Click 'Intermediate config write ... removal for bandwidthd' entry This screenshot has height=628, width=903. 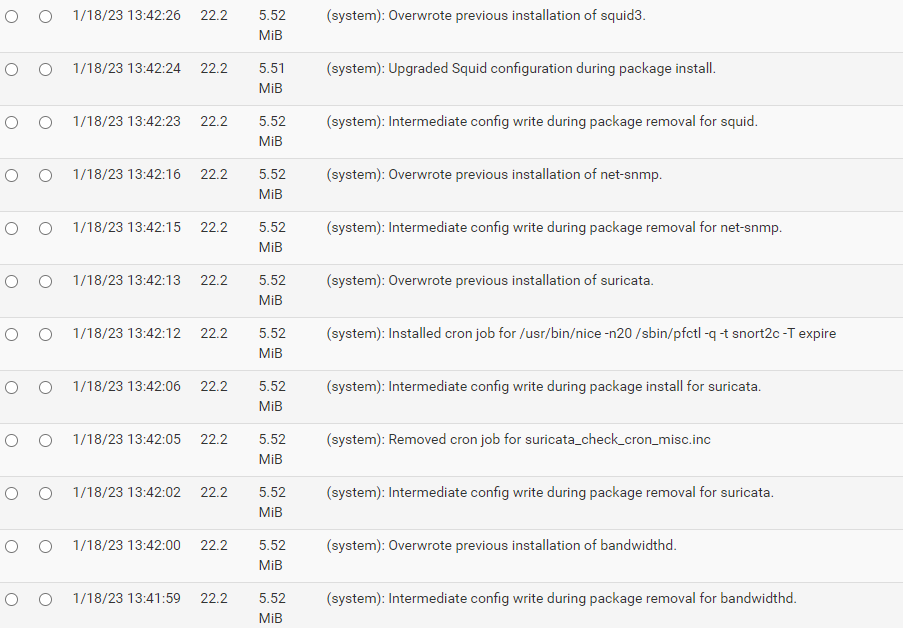point(561,599)
